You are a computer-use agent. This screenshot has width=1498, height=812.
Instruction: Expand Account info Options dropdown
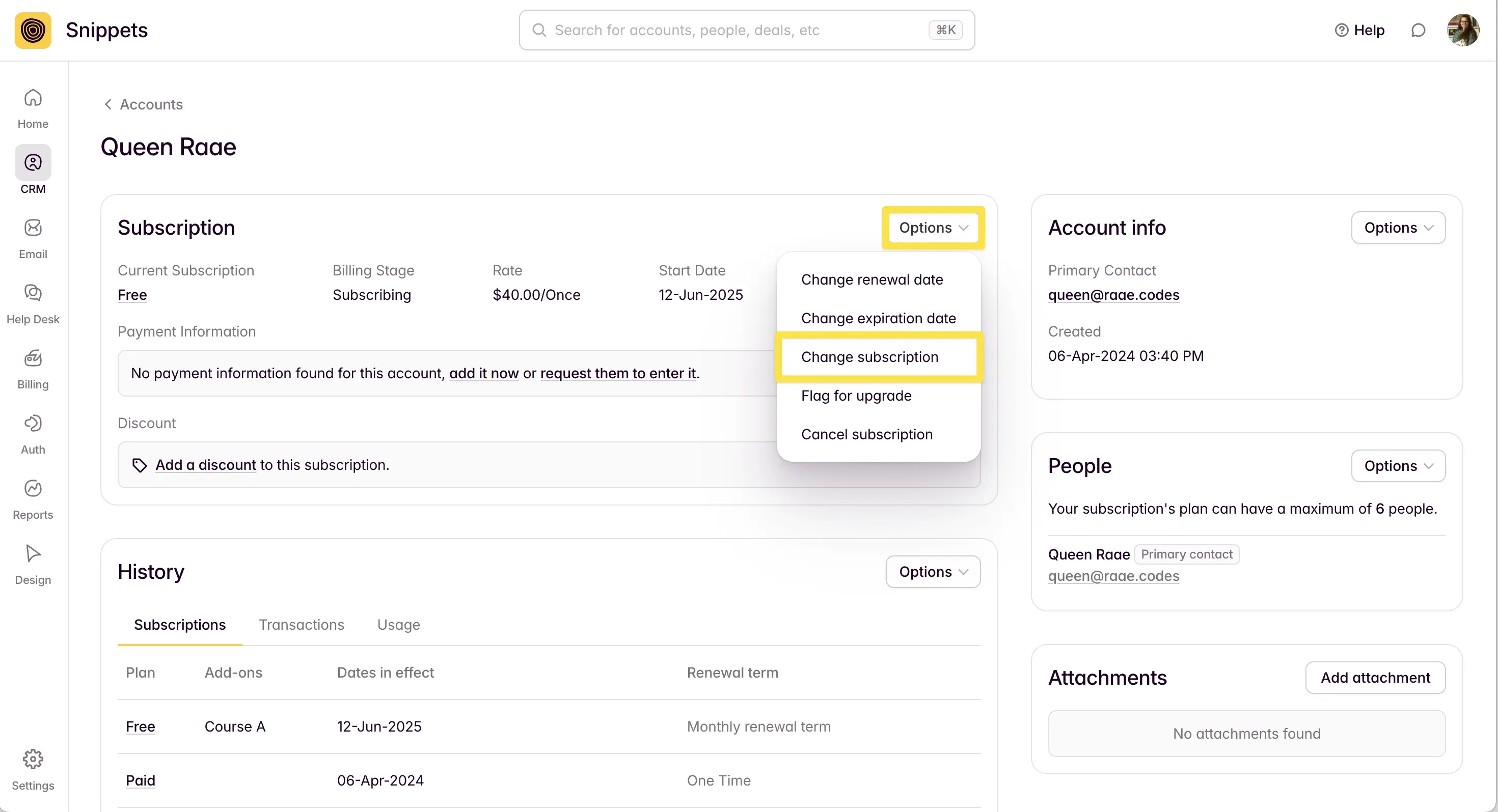[x=1398, y=228]
